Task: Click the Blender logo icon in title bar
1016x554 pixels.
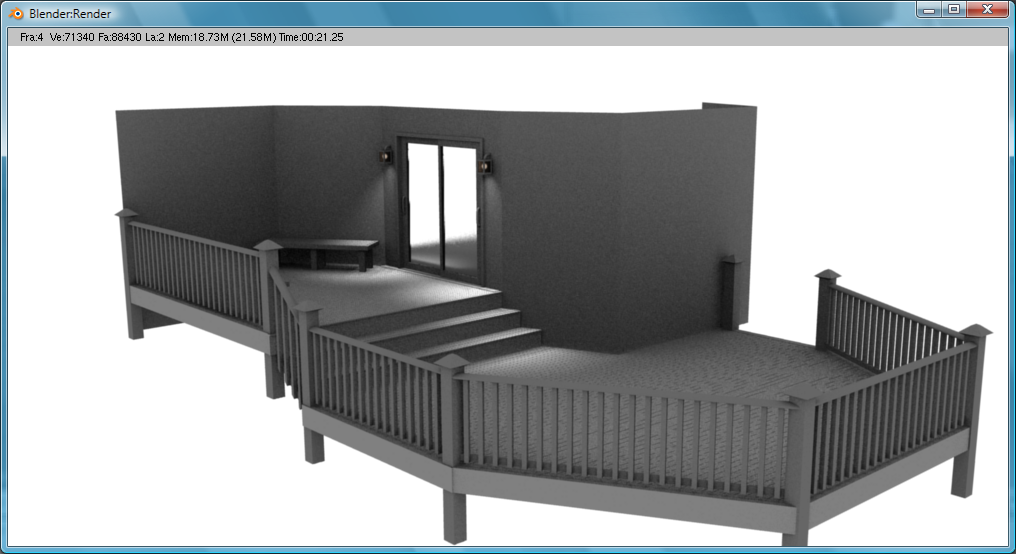Action: [x=16, y=14]
